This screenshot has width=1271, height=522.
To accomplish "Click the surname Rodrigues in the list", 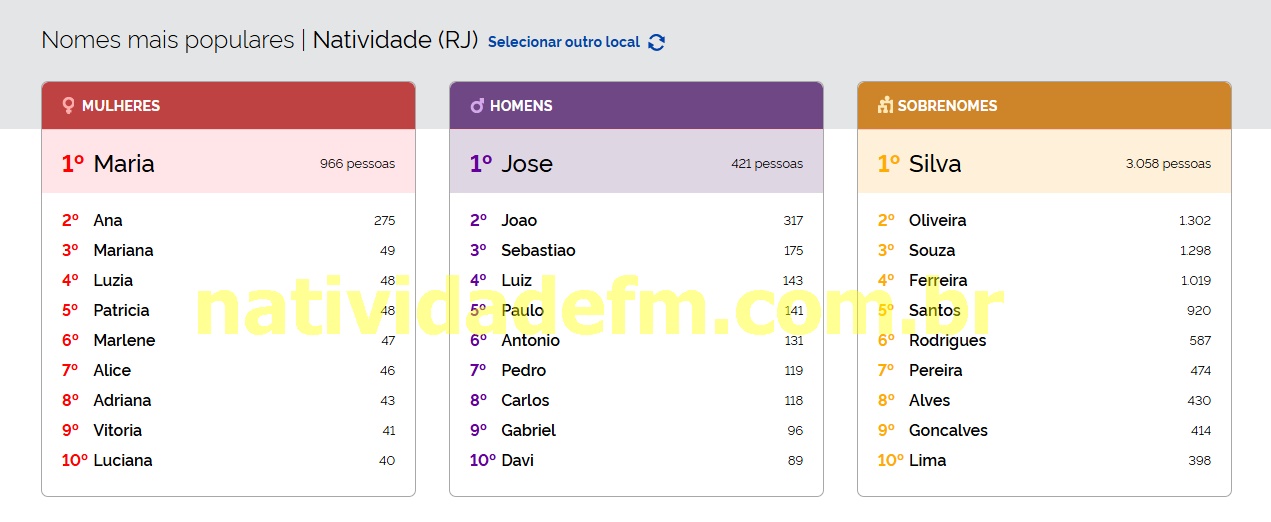I will pos(947,340).
